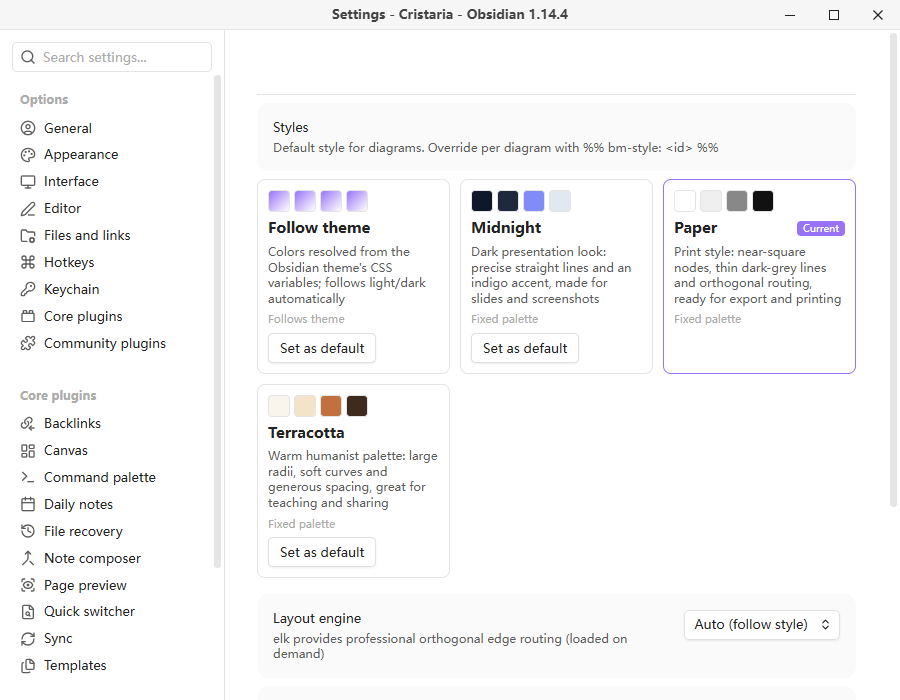Click the main settings vertical scrollbar
The image size is (900, 700).
tap(893, 270)
